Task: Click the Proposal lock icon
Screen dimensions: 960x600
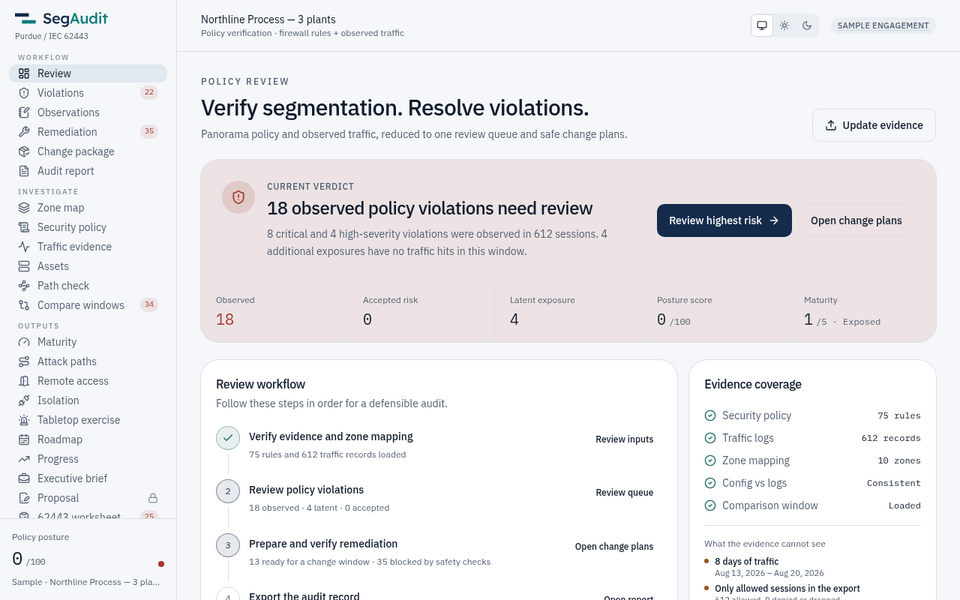Action: 153,498
